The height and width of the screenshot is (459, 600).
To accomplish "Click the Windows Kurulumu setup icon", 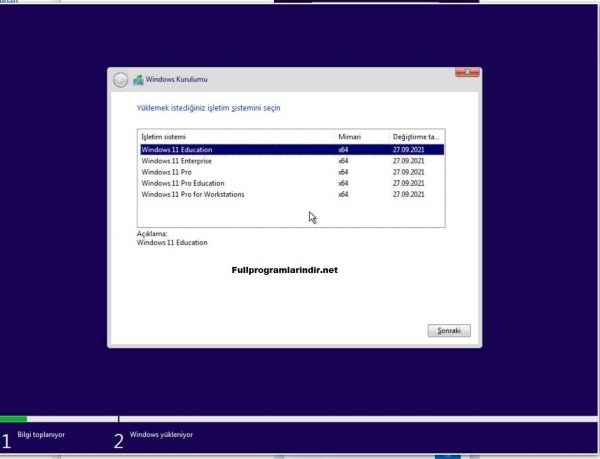I will click(x=138, y=80).
